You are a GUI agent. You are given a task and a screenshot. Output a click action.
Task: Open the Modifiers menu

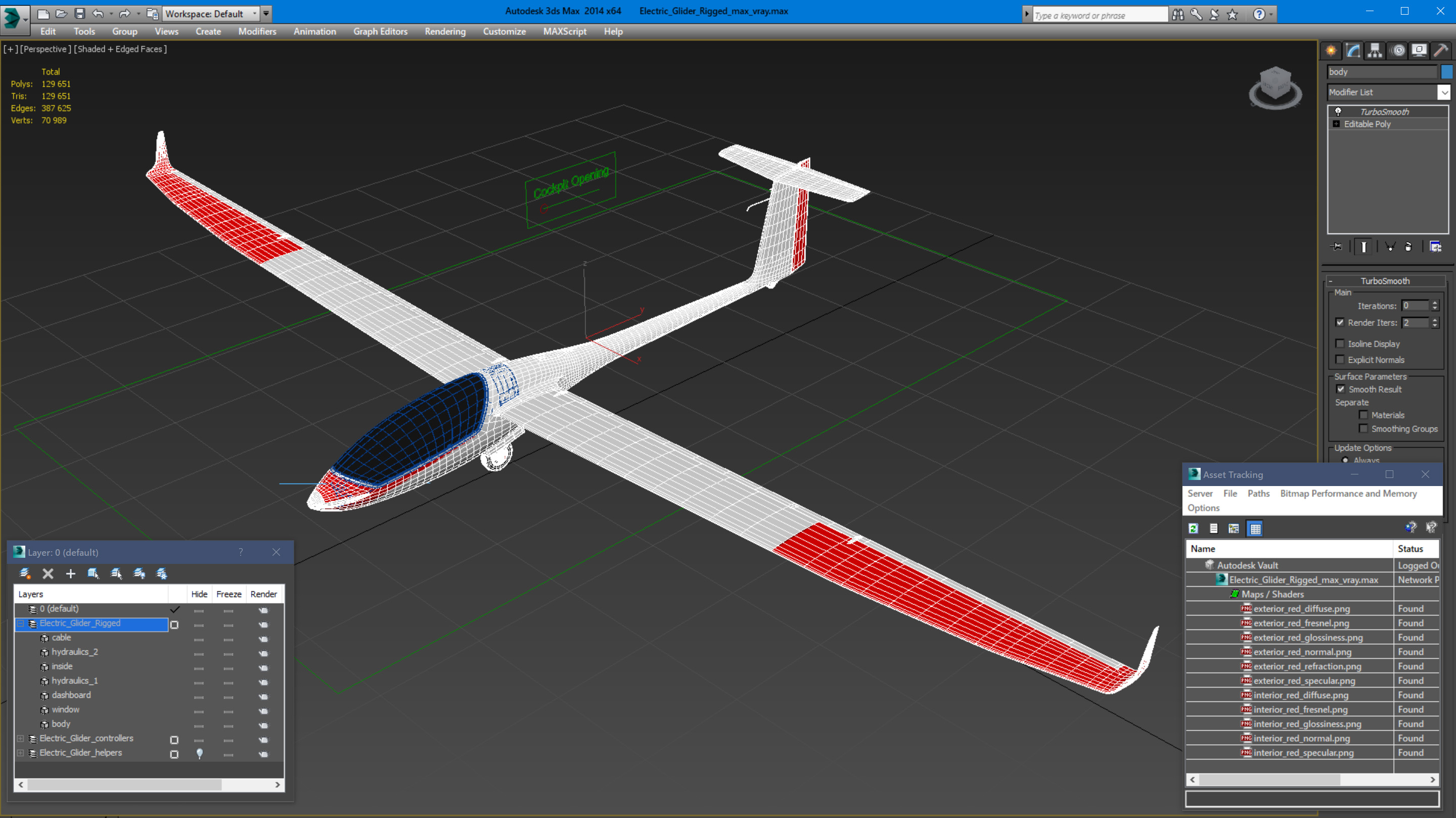[x=257, y=32]
